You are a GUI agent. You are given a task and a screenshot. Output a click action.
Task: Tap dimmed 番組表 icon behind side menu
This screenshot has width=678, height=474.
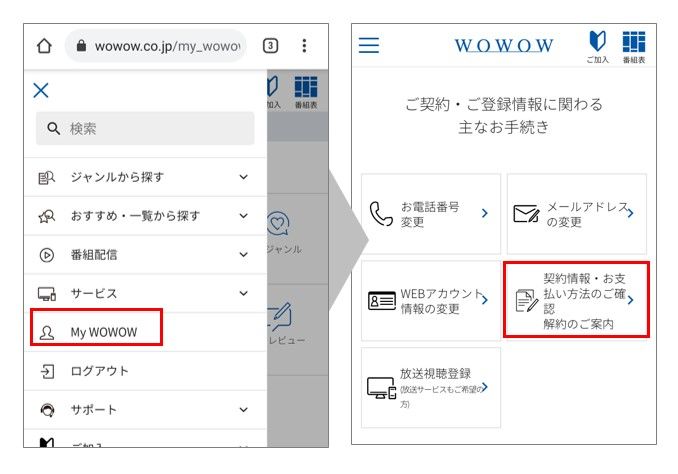(306, 92)
